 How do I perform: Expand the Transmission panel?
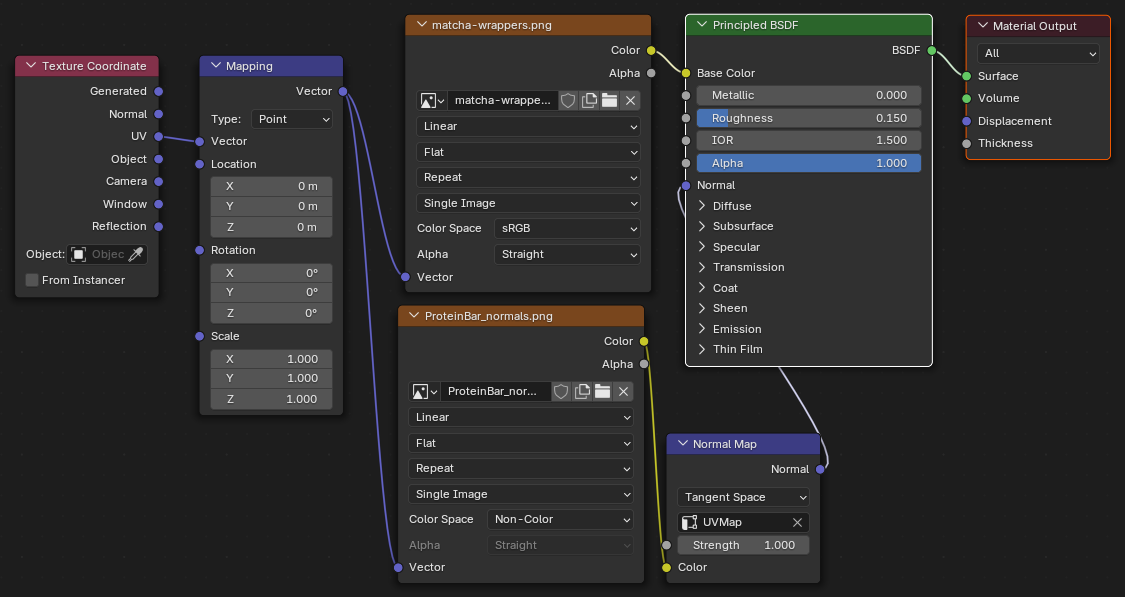[x=702, y=268]
